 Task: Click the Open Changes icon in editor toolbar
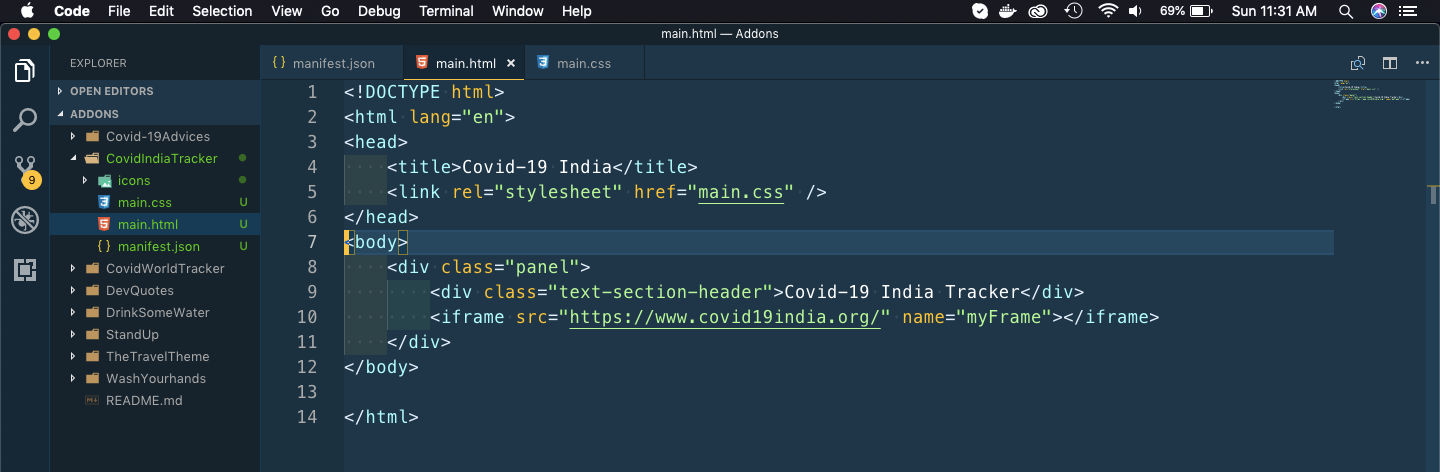[x=1358, y=63]
